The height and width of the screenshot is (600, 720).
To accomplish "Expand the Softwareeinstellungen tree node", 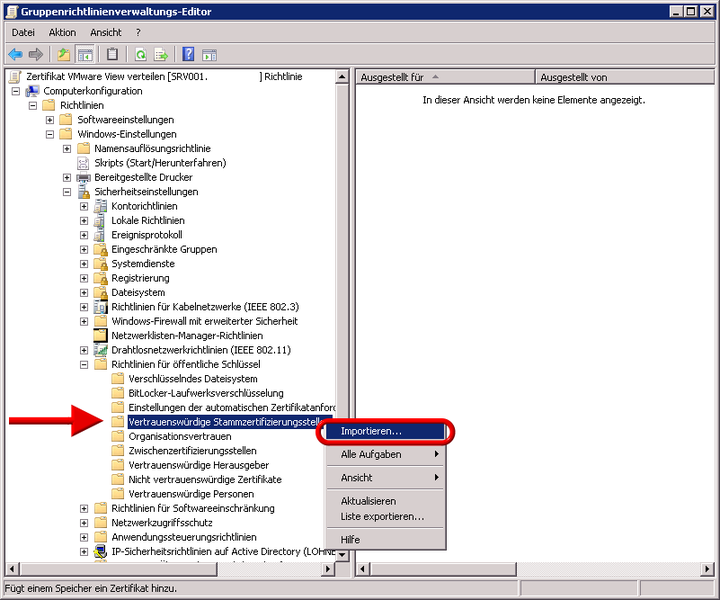I will click(x=50, y=120).
